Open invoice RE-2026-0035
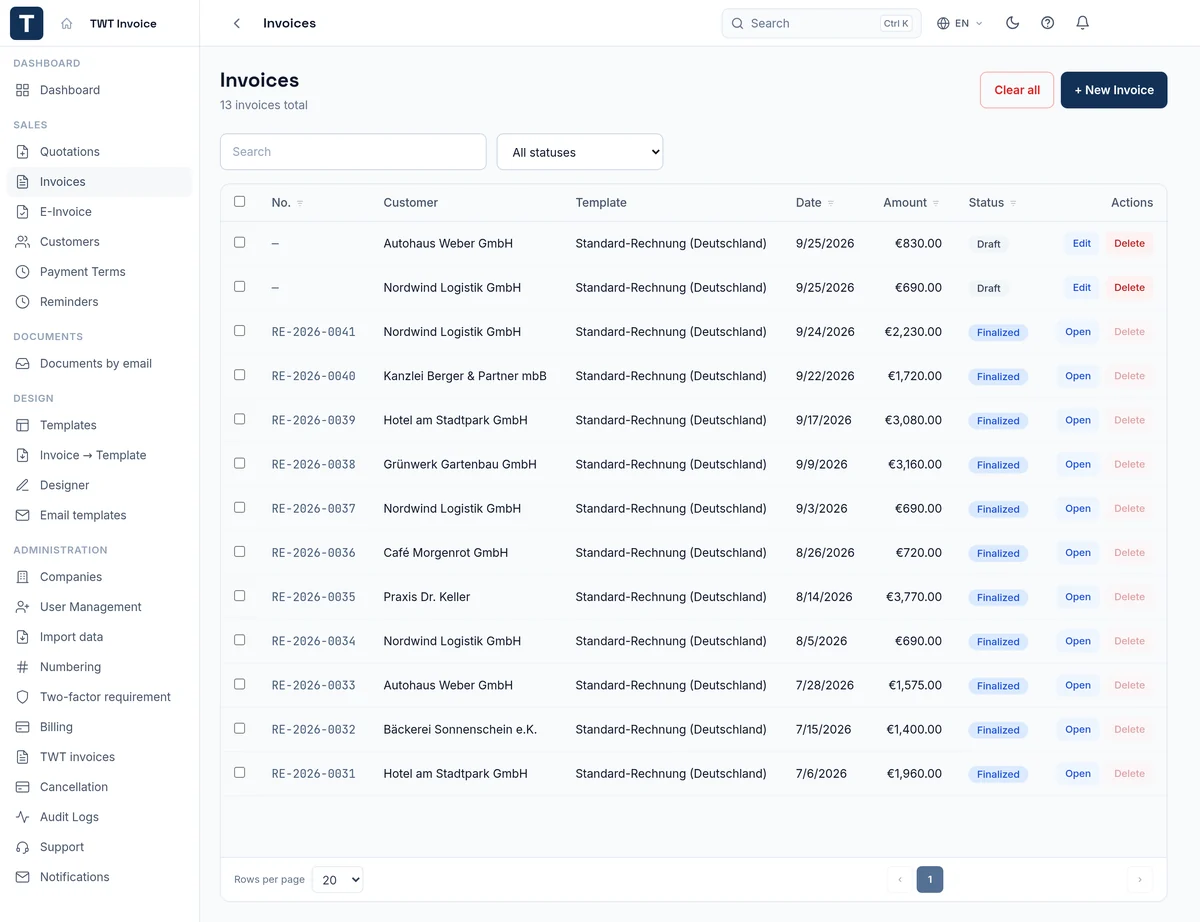Screen dimensions: 1200x922 click(x=1078, y=597)
